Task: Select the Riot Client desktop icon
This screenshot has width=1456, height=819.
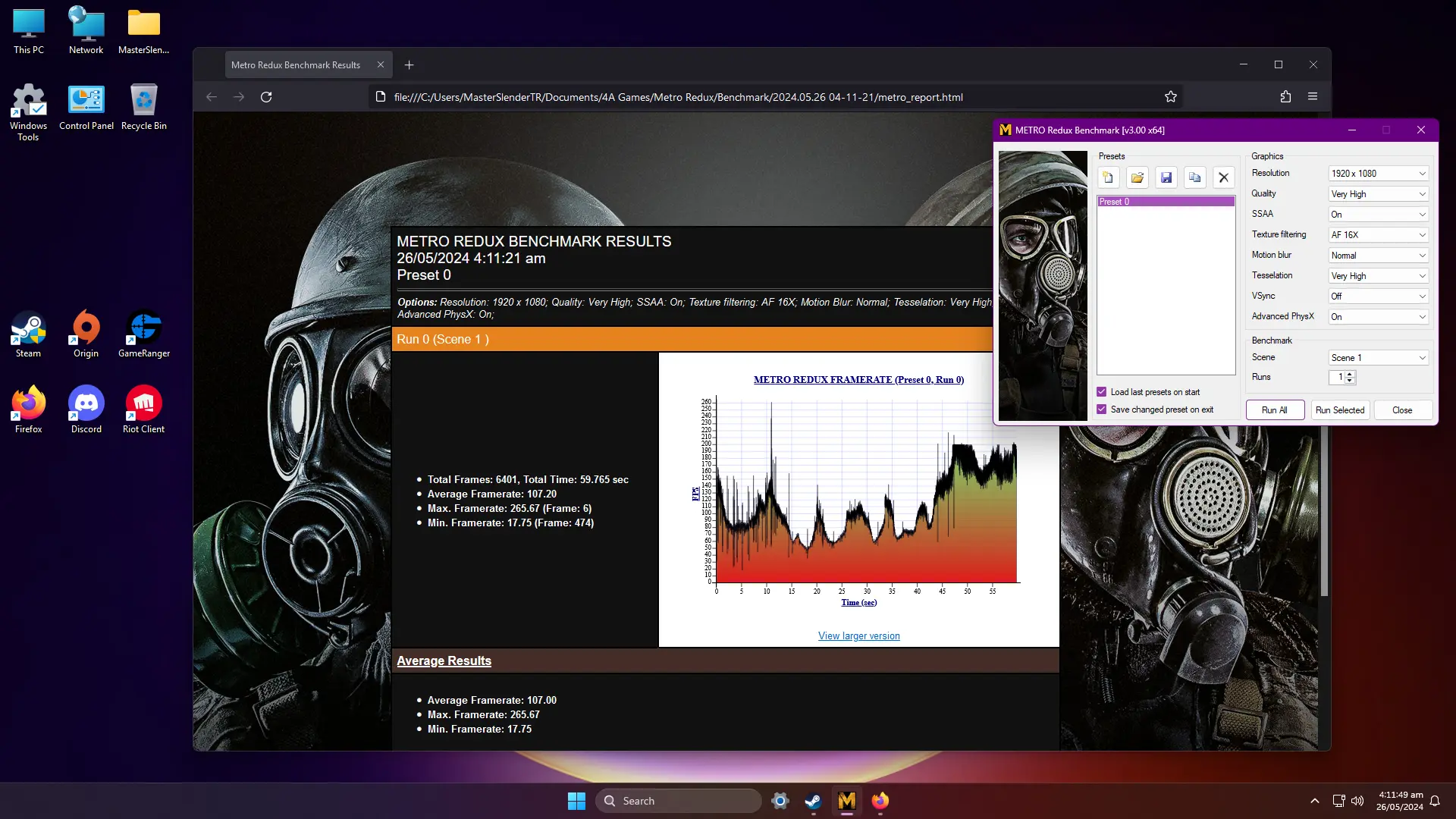Action: (143, 409)
